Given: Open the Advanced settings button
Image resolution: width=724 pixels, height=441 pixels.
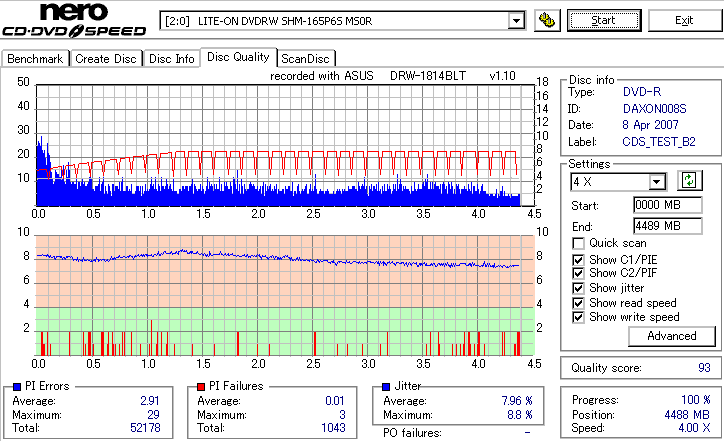Looking at the screenshot, I should pos(671,336).
